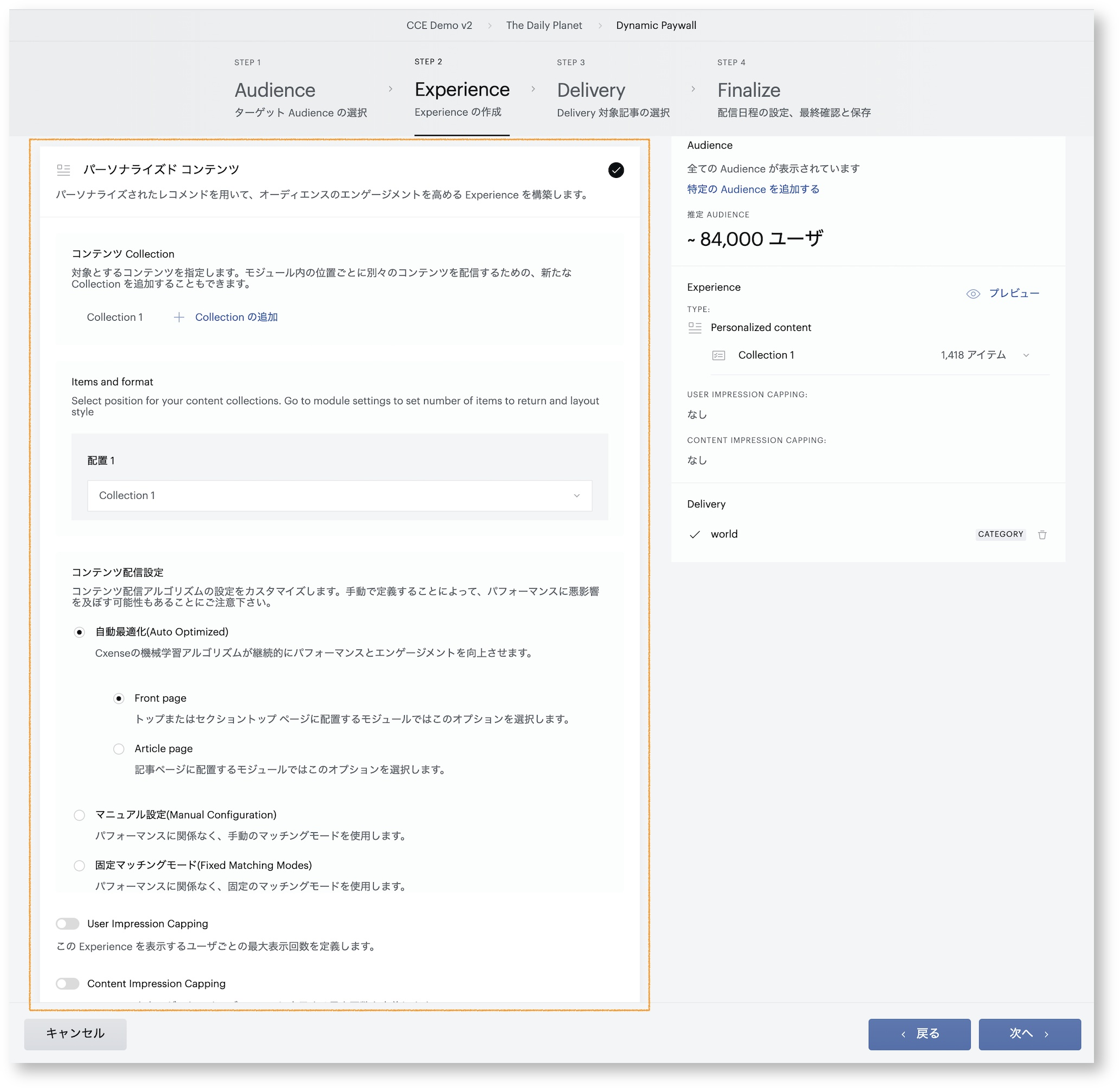Click the plus icon beside Collection の追加

(x=179, y=317)
